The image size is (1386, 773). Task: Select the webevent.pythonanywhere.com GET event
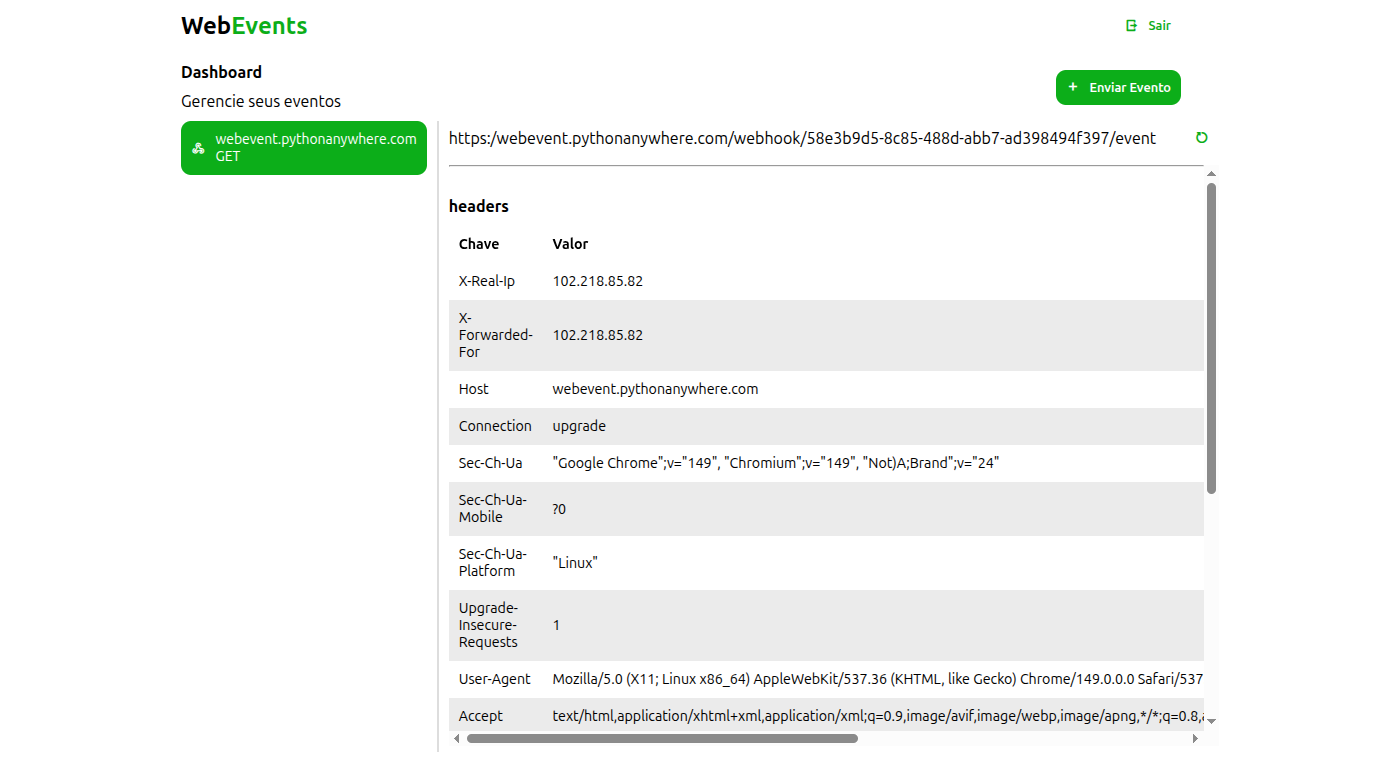(304, 148)
